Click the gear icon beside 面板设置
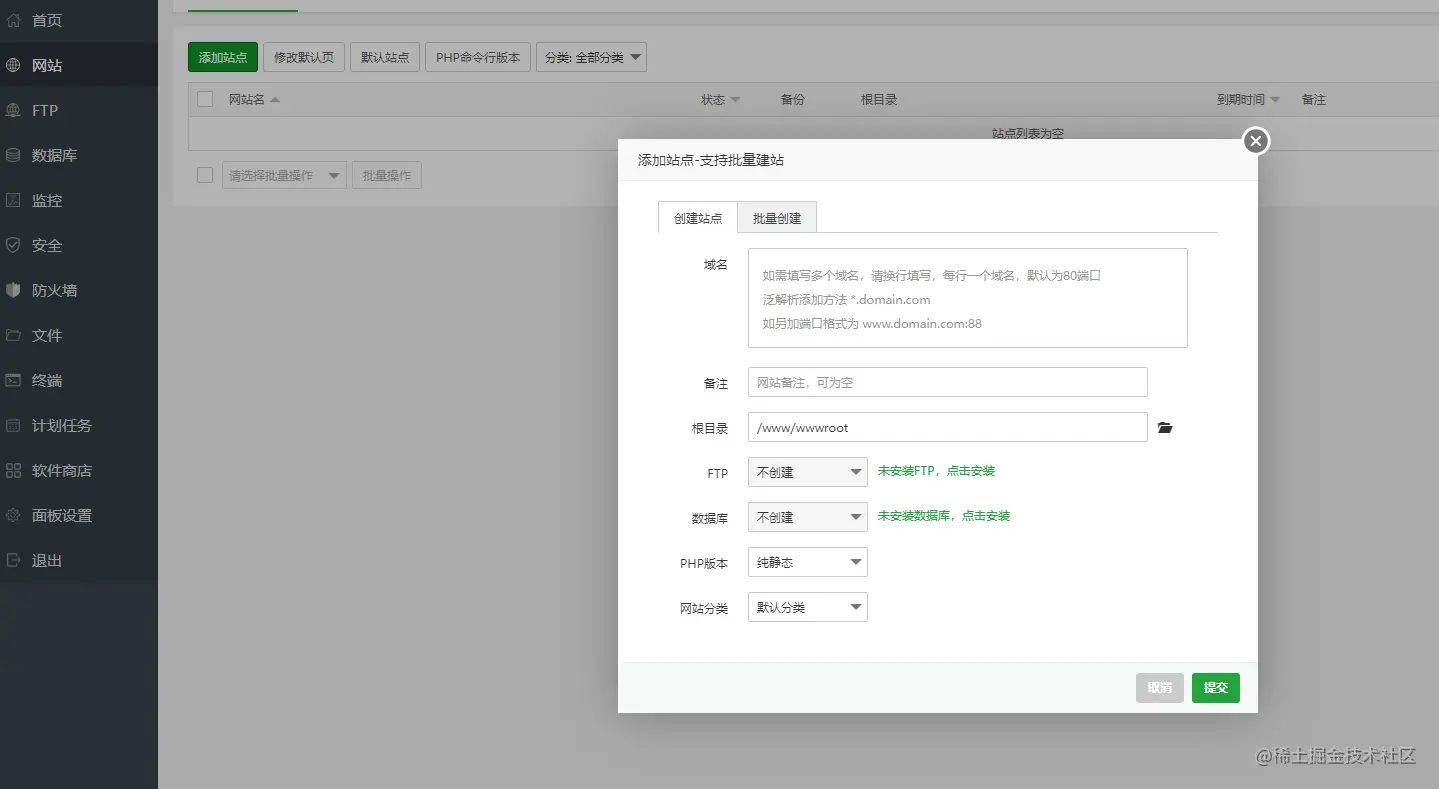 click(x=13, y=515)
